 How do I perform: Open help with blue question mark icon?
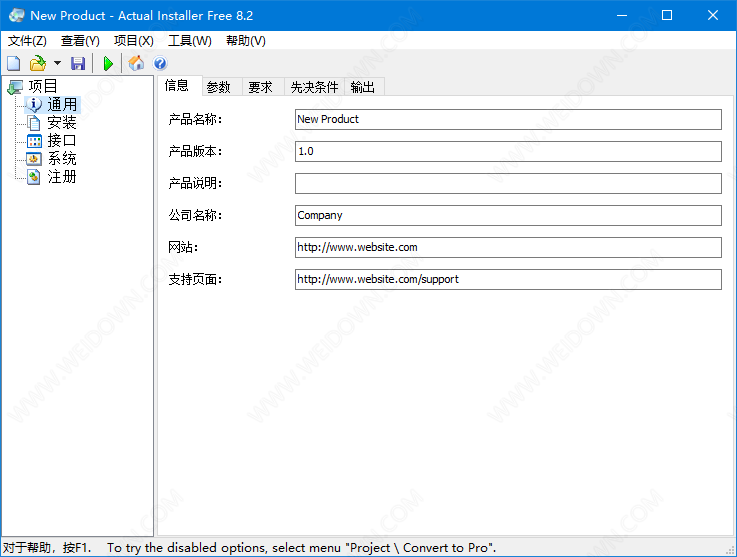(x=160, y=63)
